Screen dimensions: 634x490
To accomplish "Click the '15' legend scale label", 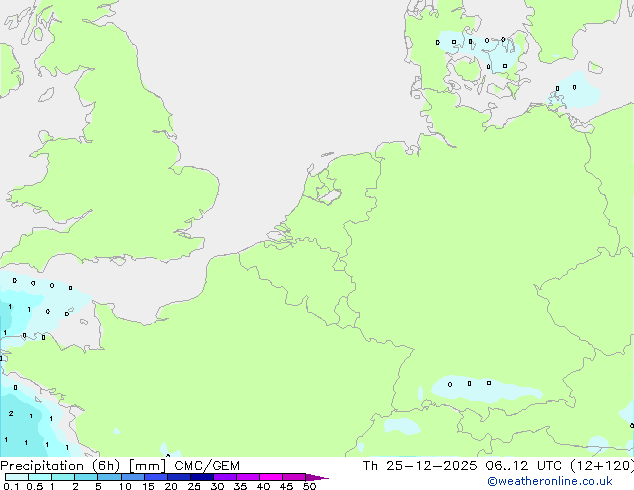I will (x=148, y=486).
